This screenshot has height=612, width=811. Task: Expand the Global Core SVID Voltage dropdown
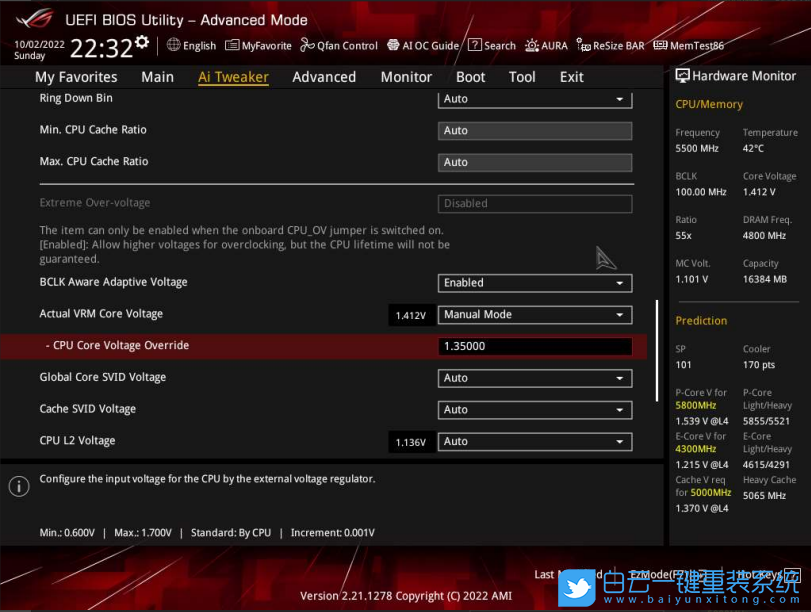pos(534,378)
